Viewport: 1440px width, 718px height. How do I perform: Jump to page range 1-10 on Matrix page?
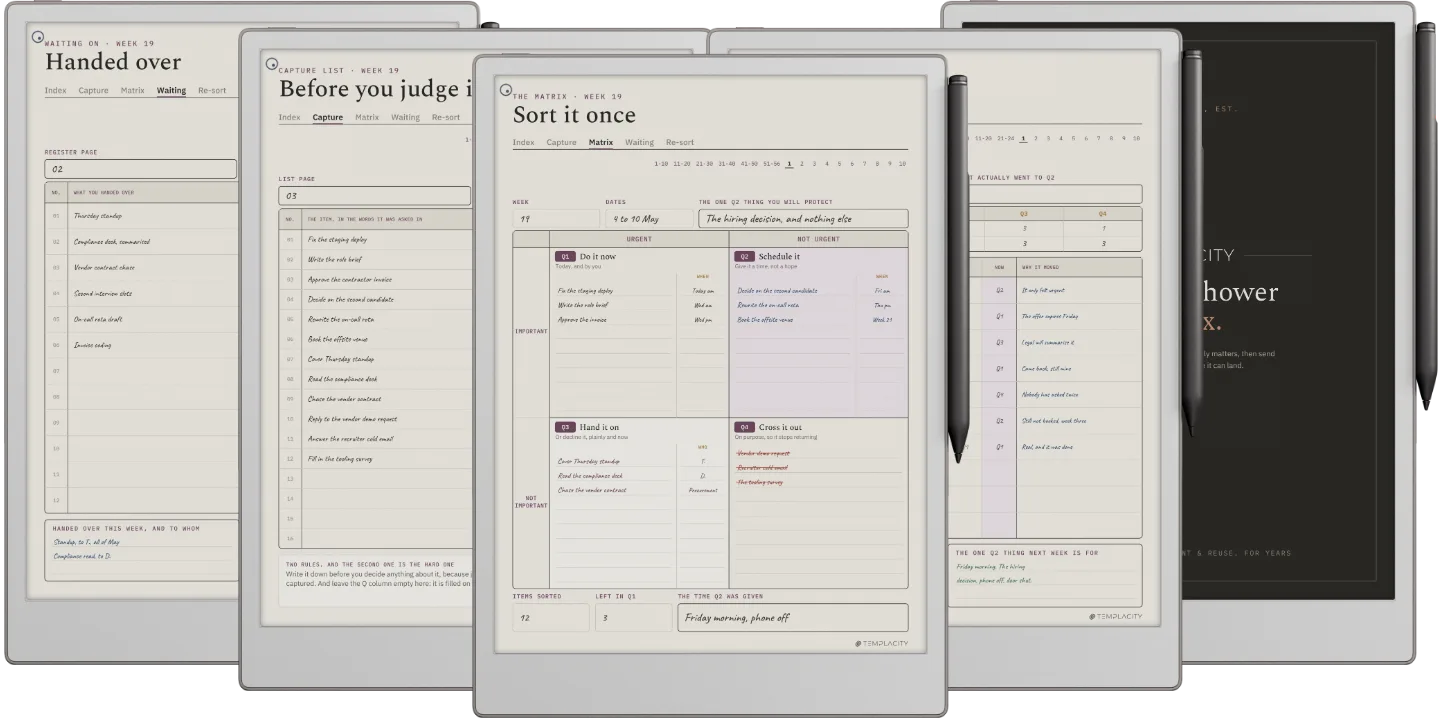click(x=661, y=164)
